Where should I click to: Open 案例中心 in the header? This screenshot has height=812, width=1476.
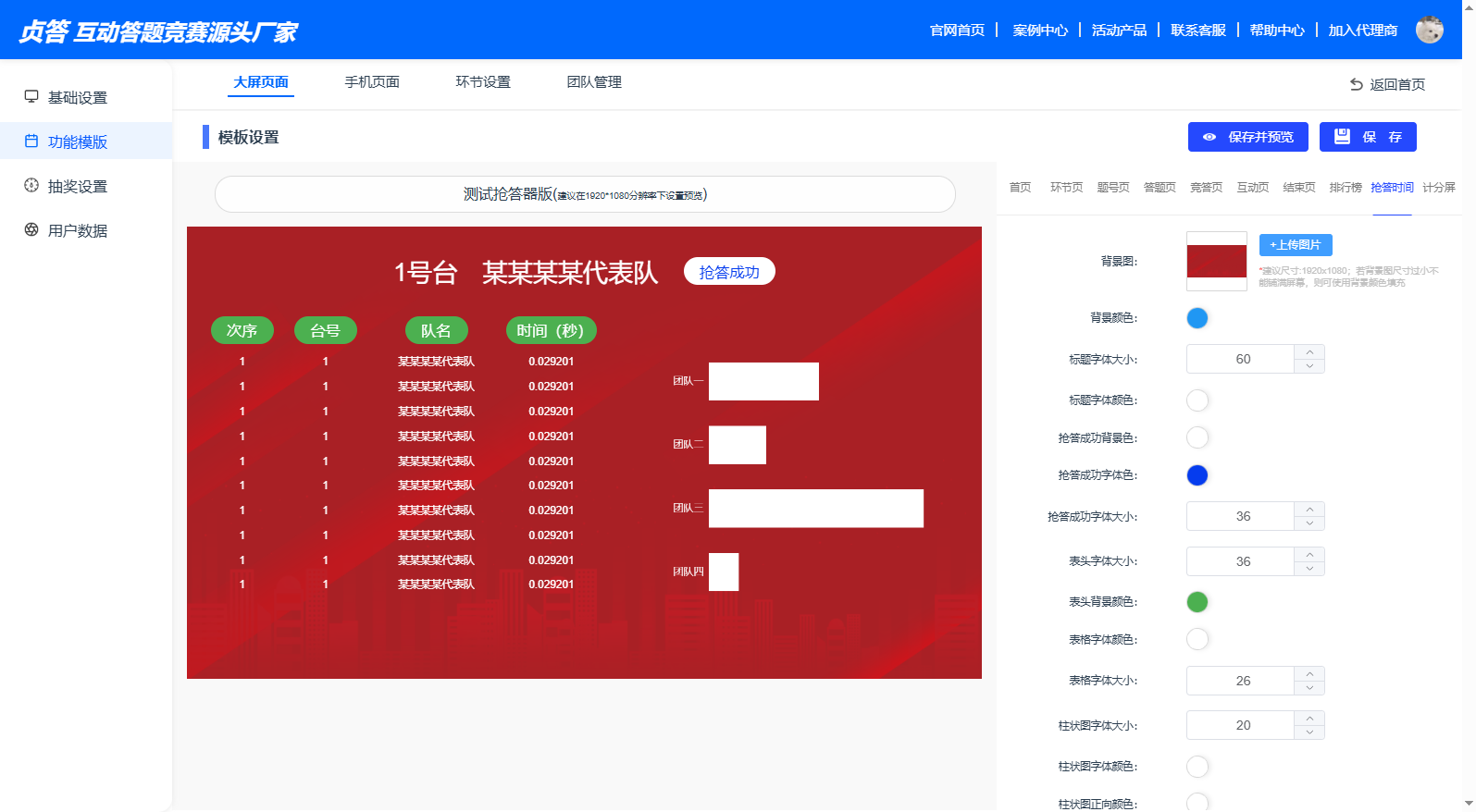(1040, 31)
